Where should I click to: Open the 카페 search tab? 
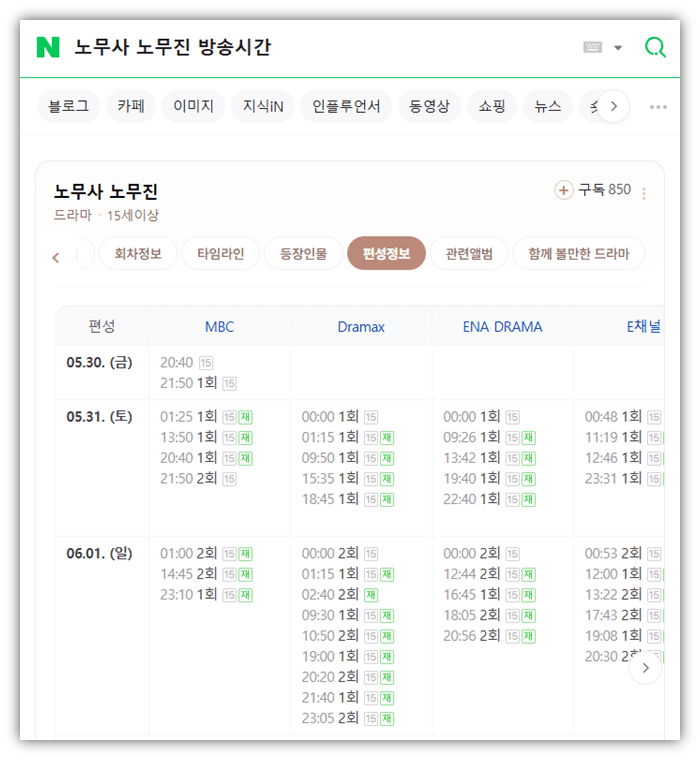131,106
